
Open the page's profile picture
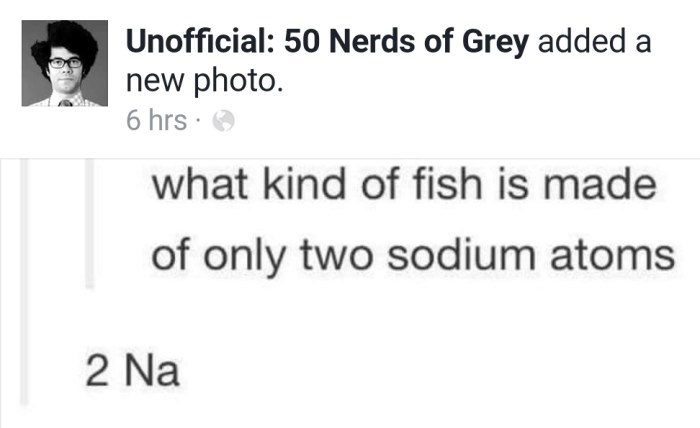coord(65,64)
